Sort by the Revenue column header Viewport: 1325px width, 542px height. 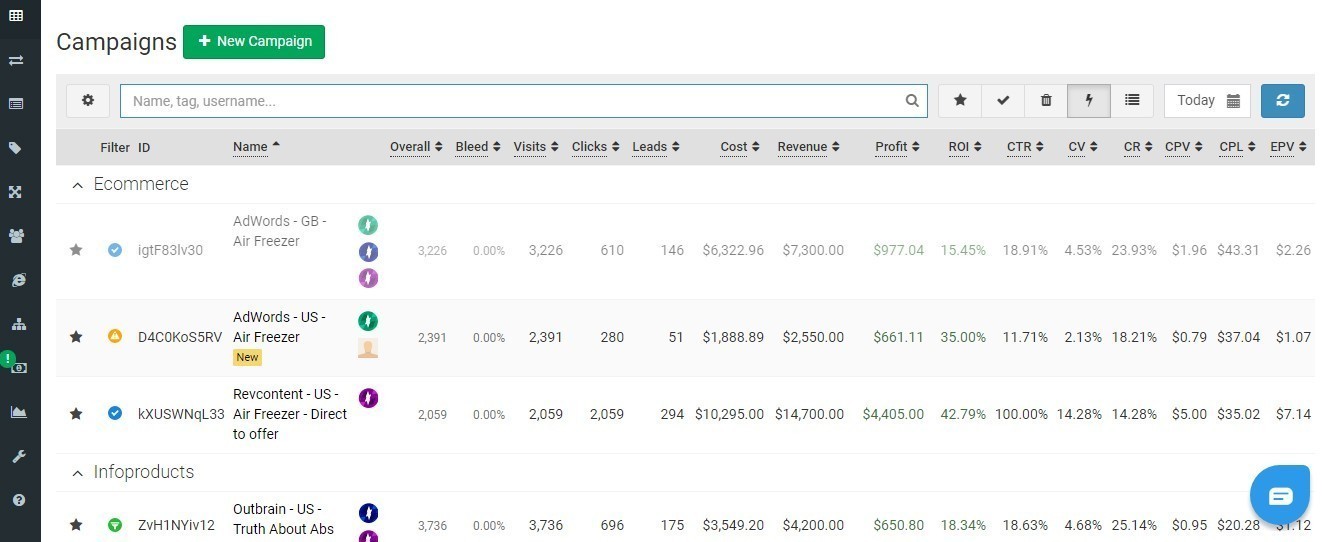[x=808, y=147]
